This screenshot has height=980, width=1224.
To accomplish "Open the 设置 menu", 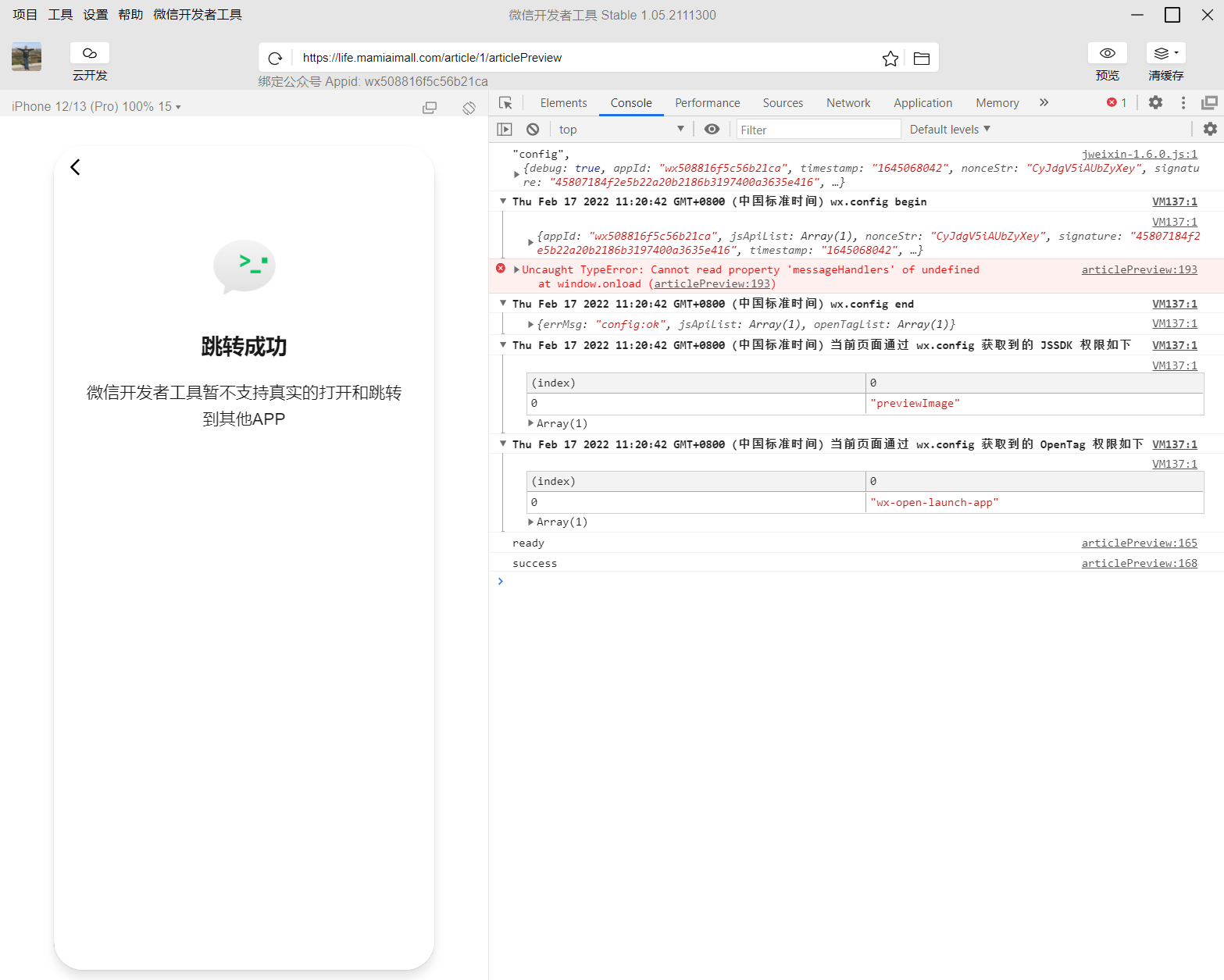I will coord(95,15).
